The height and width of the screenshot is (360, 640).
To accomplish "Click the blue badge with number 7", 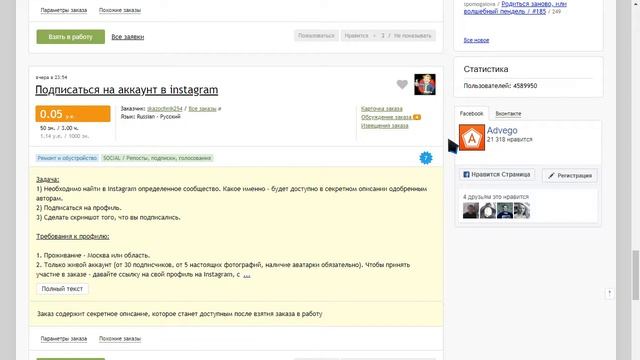I will pyautogui.click(x=426, y=158).
